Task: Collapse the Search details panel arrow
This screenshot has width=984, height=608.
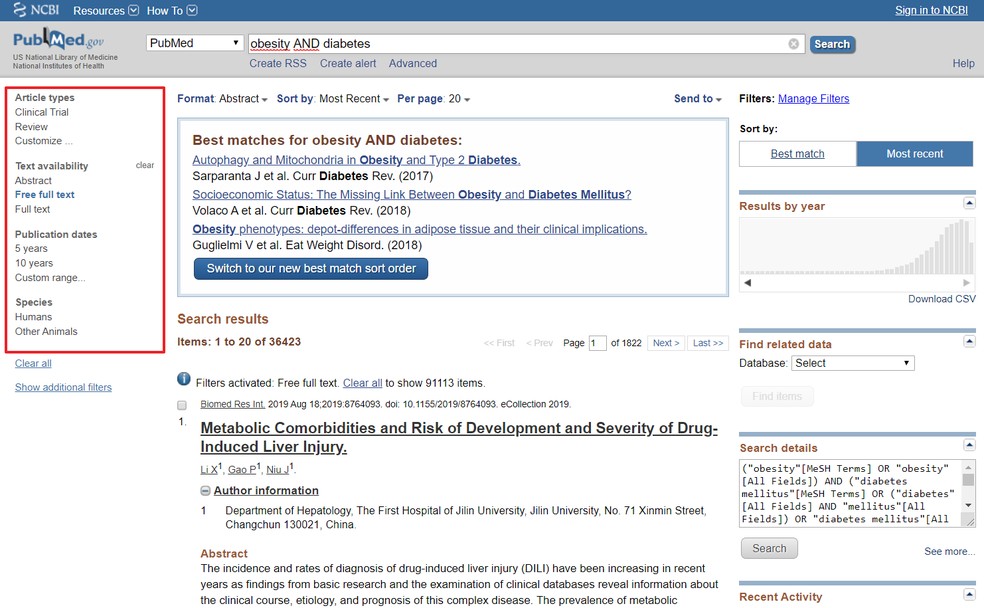Action: (x=968, y=444)
